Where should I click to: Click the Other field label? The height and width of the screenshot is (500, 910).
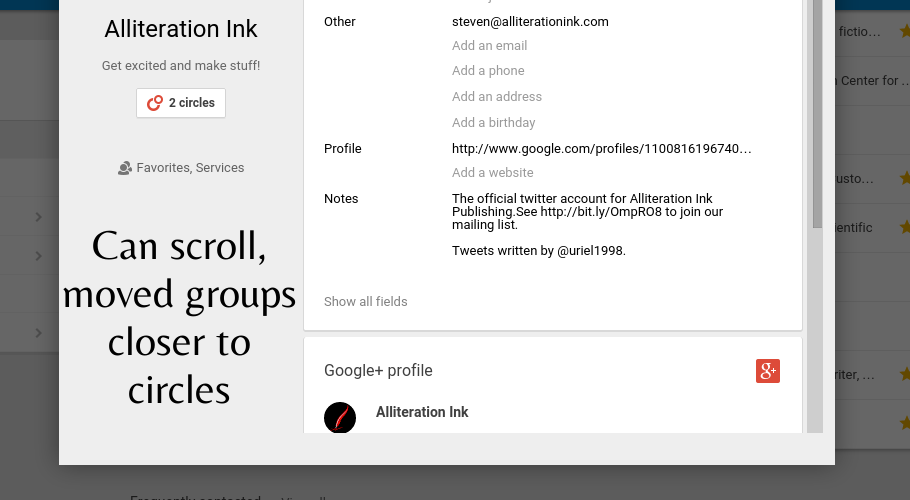click(x=340, y=22)
